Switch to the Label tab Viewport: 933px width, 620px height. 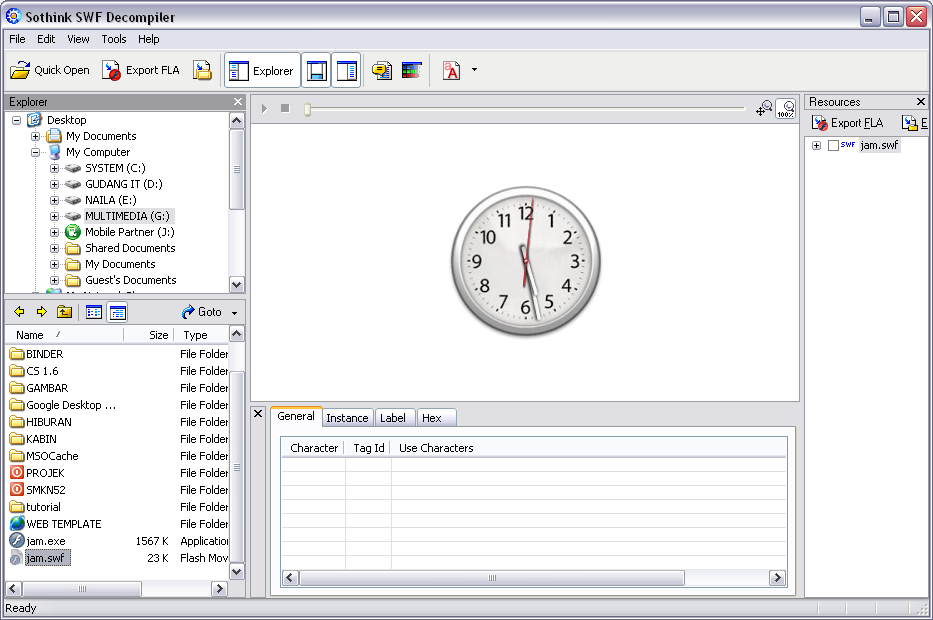393,418
